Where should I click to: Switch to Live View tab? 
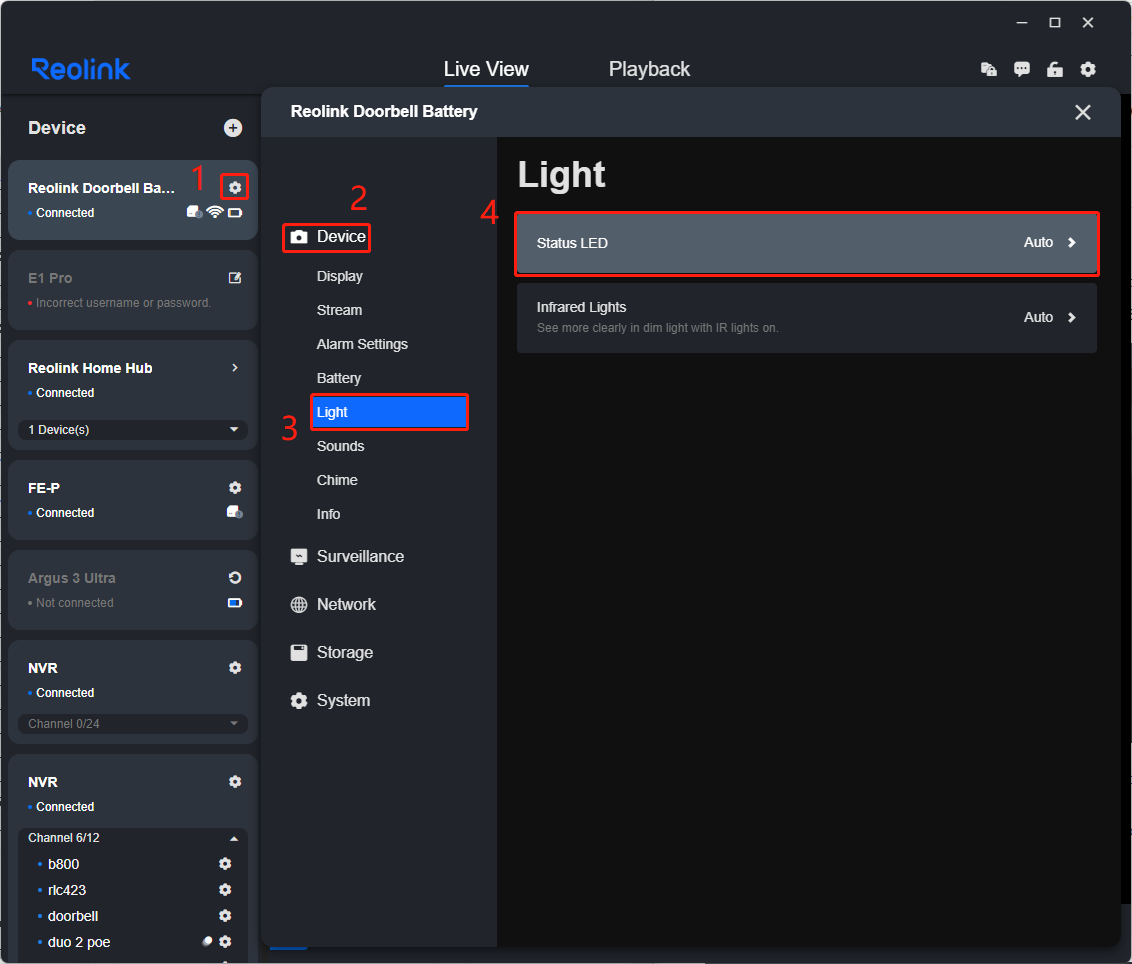tap(486, 69)
